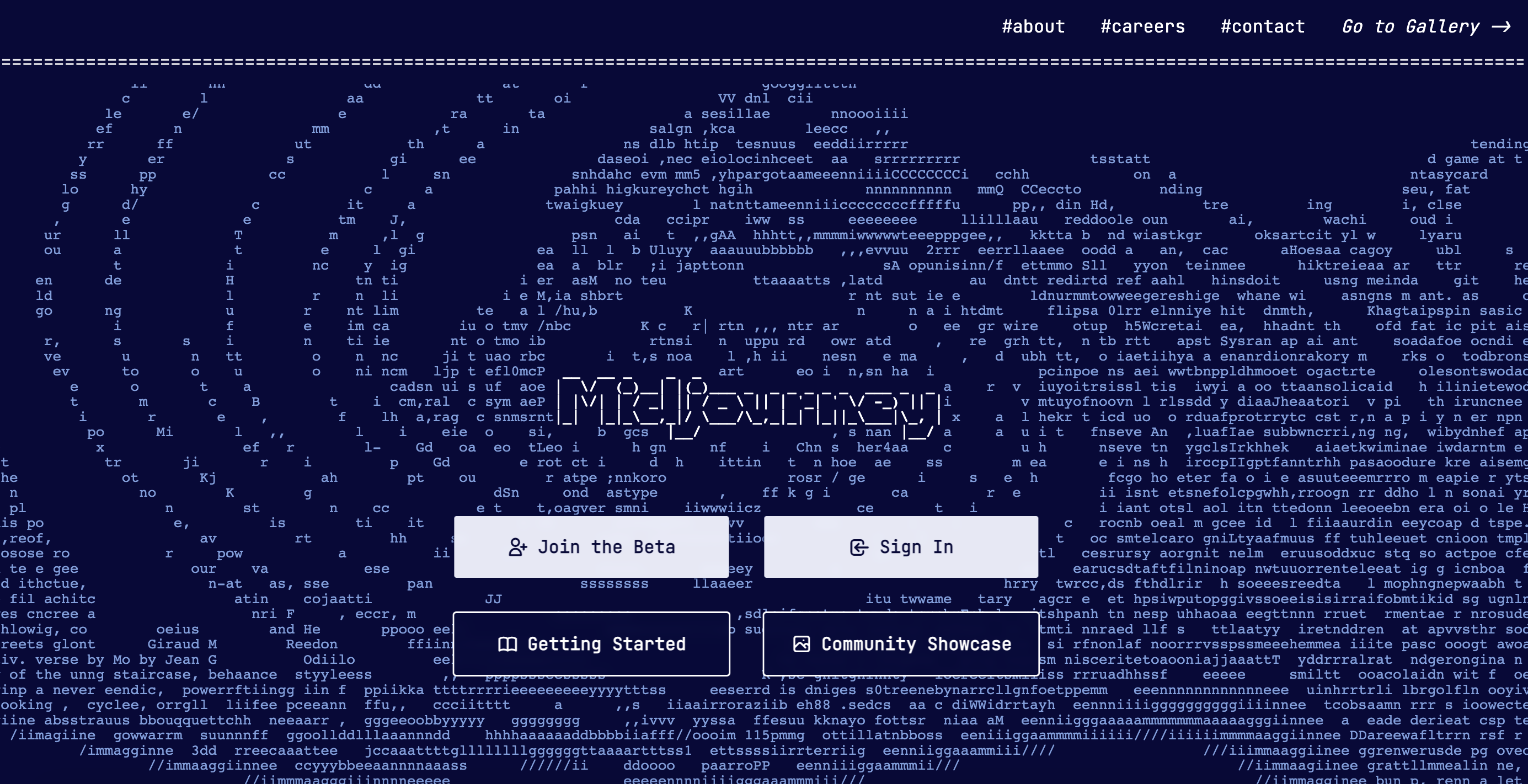The image size is (1528, 784).
Task: Click the Join the Beta button
Action: coord(591,546)
